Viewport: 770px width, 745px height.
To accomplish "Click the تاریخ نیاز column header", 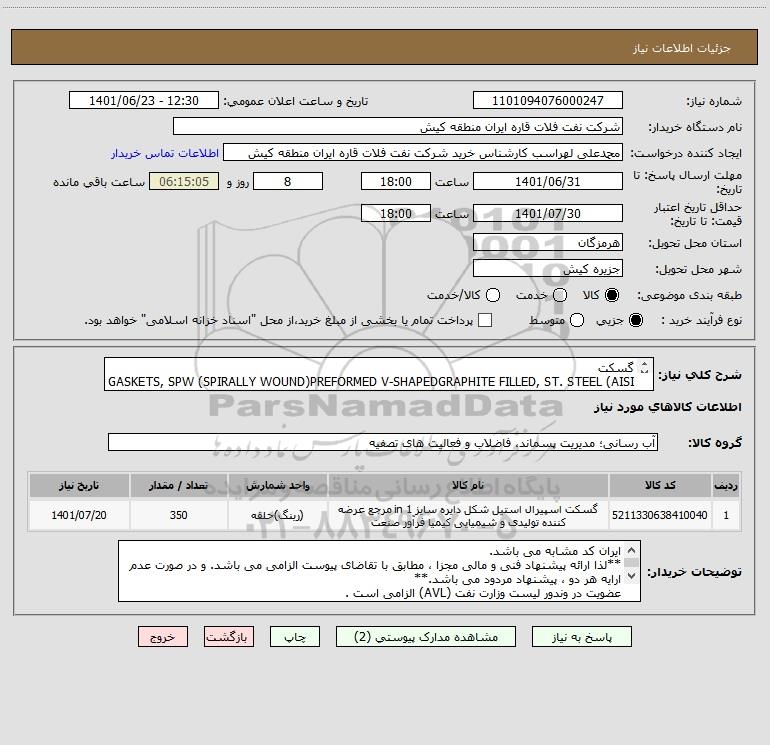I will click(79, 485).
